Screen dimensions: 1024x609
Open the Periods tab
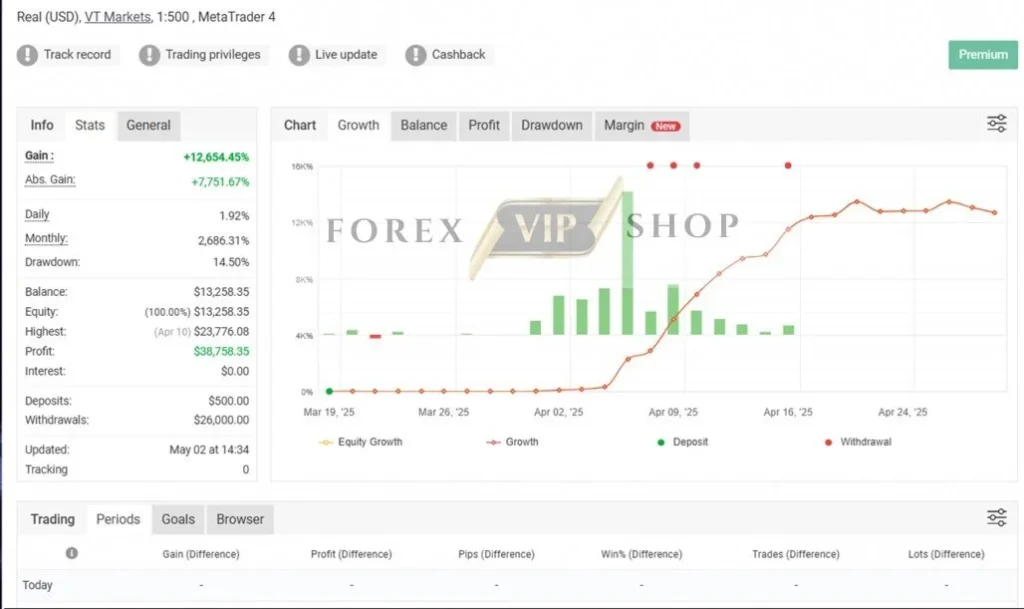pyautogui.click(x=118, y=520)
